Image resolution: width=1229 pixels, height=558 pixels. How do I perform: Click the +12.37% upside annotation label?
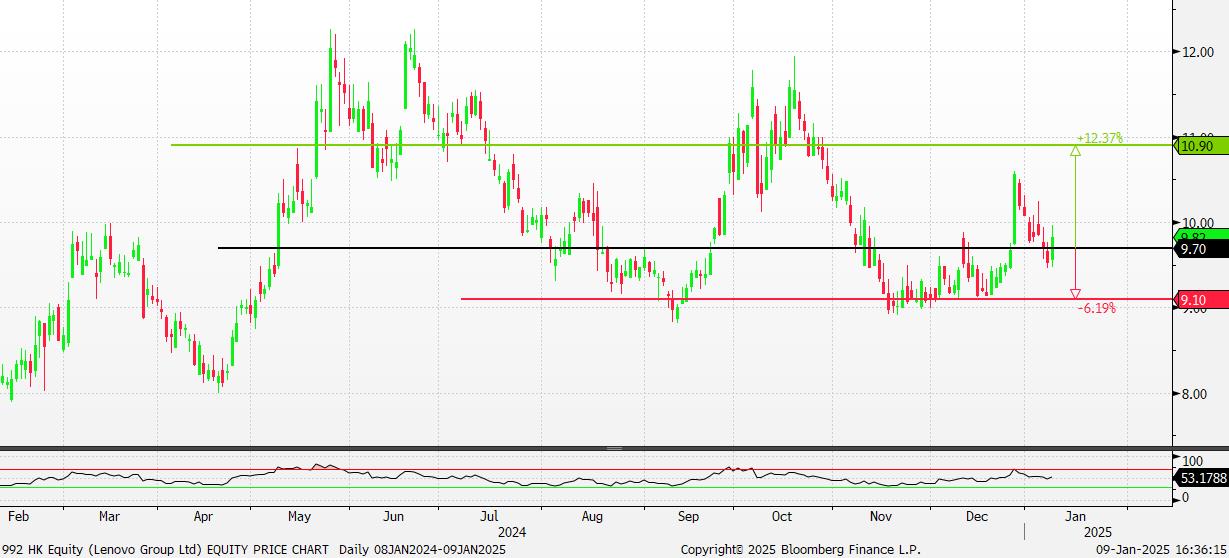pyautogui.click(x=1099, y=138)
